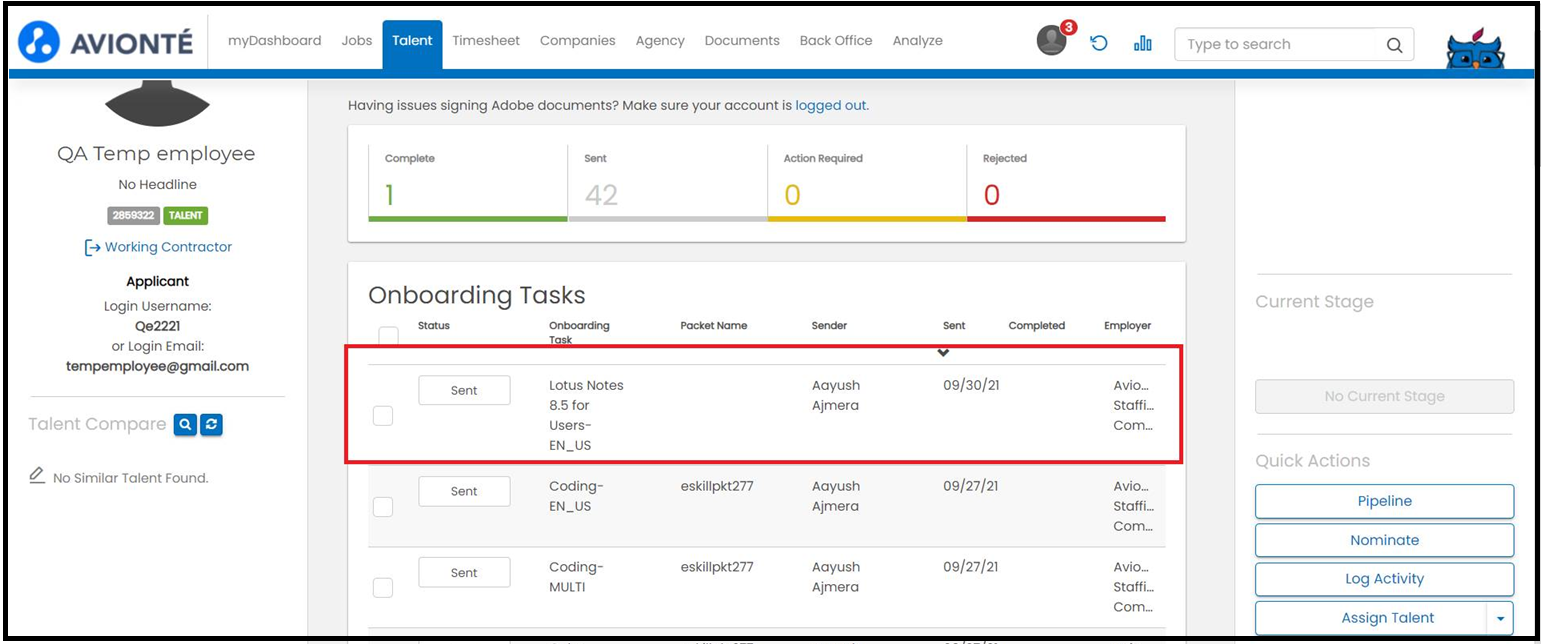This screenshot has height=644, width=1541.
Task: Switch to the Back Office tab
Action: (836, 41)
